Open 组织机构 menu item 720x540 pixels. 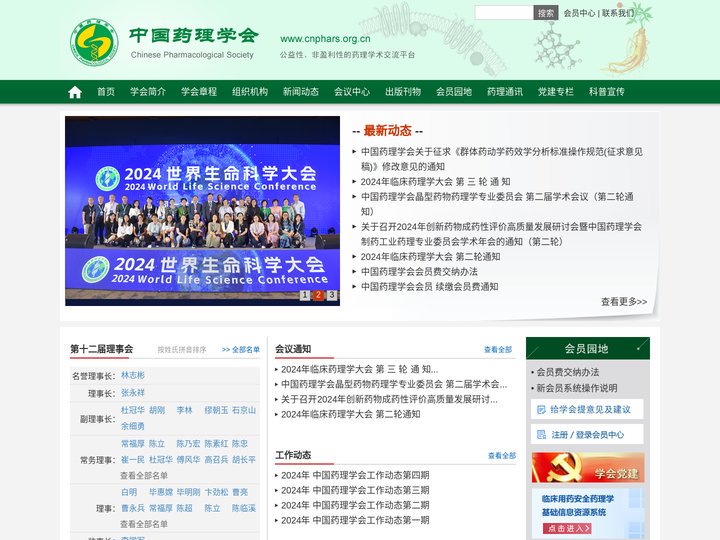pos(250,91)
